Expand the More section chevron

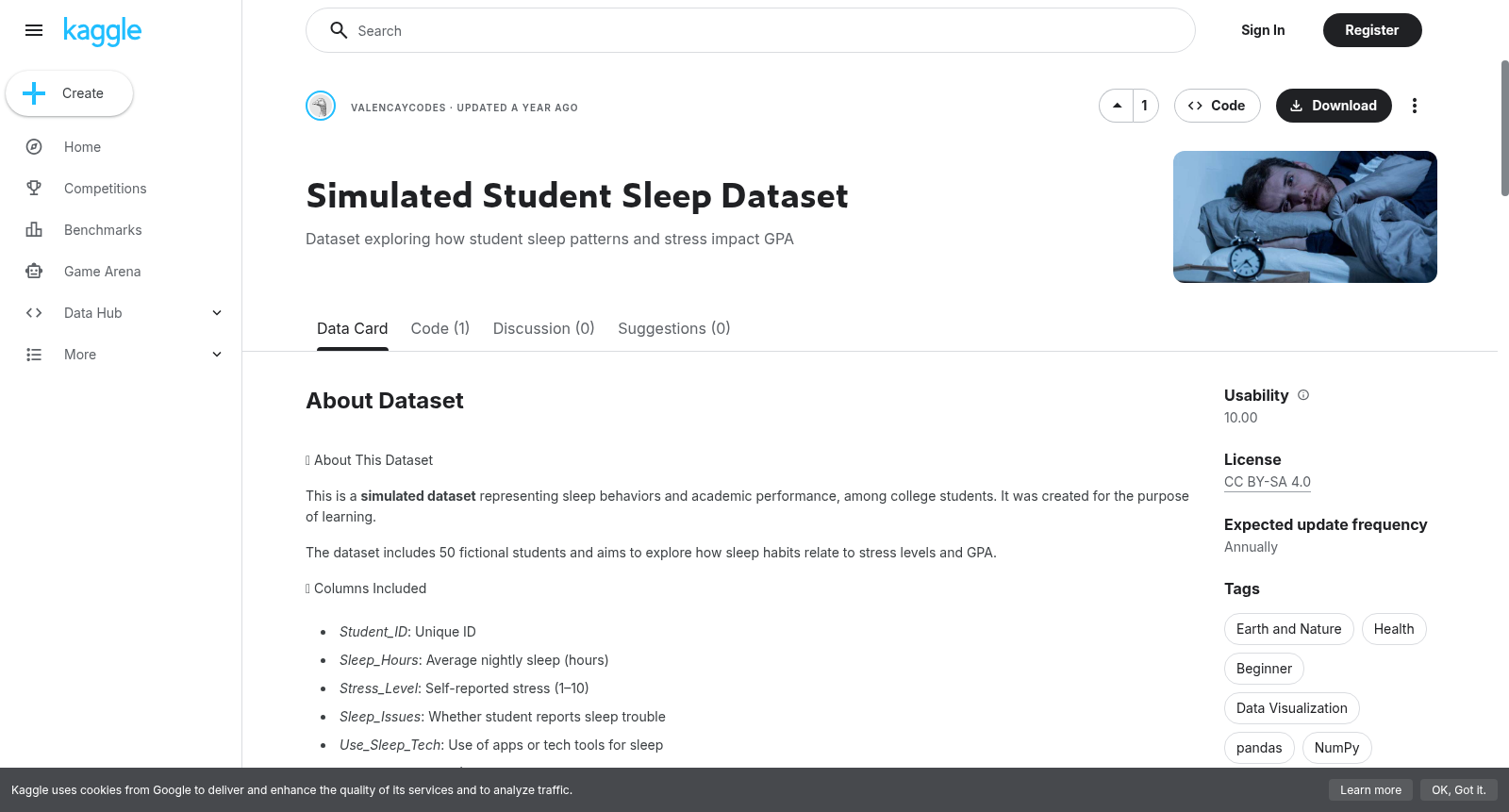click(x=217, y=355)
